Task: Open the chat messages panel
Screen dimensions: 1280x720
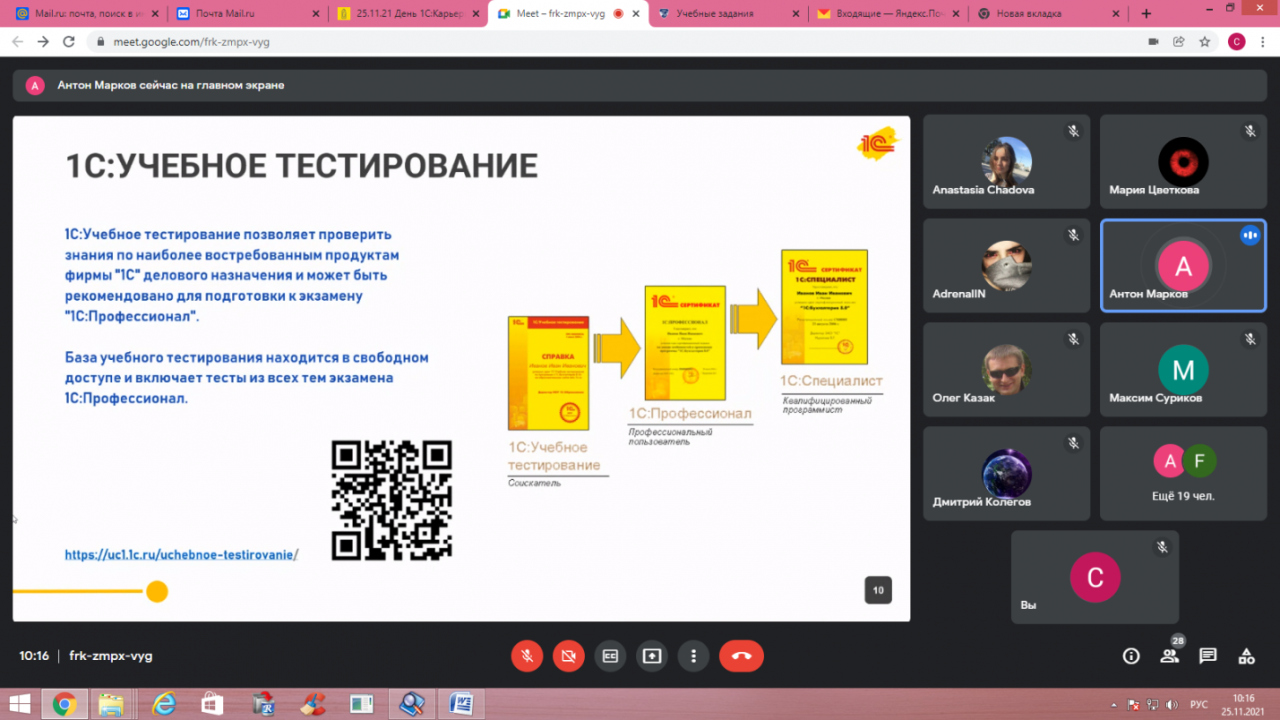Action: click(x=1208, y=656)
